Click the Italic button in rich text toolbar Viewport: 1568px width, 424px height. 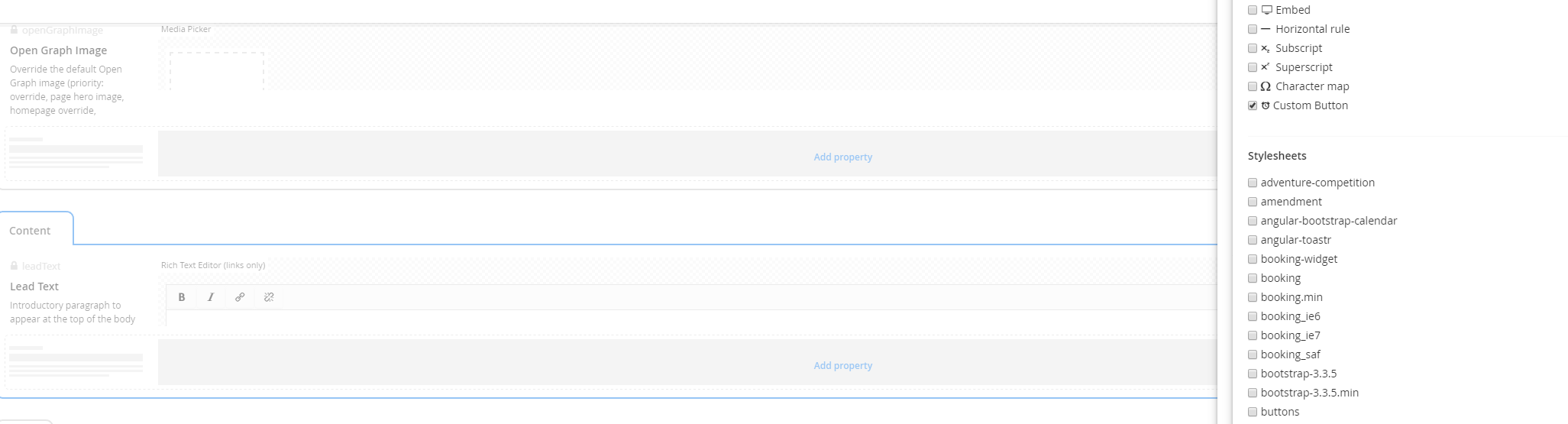[x=211, y=297]
